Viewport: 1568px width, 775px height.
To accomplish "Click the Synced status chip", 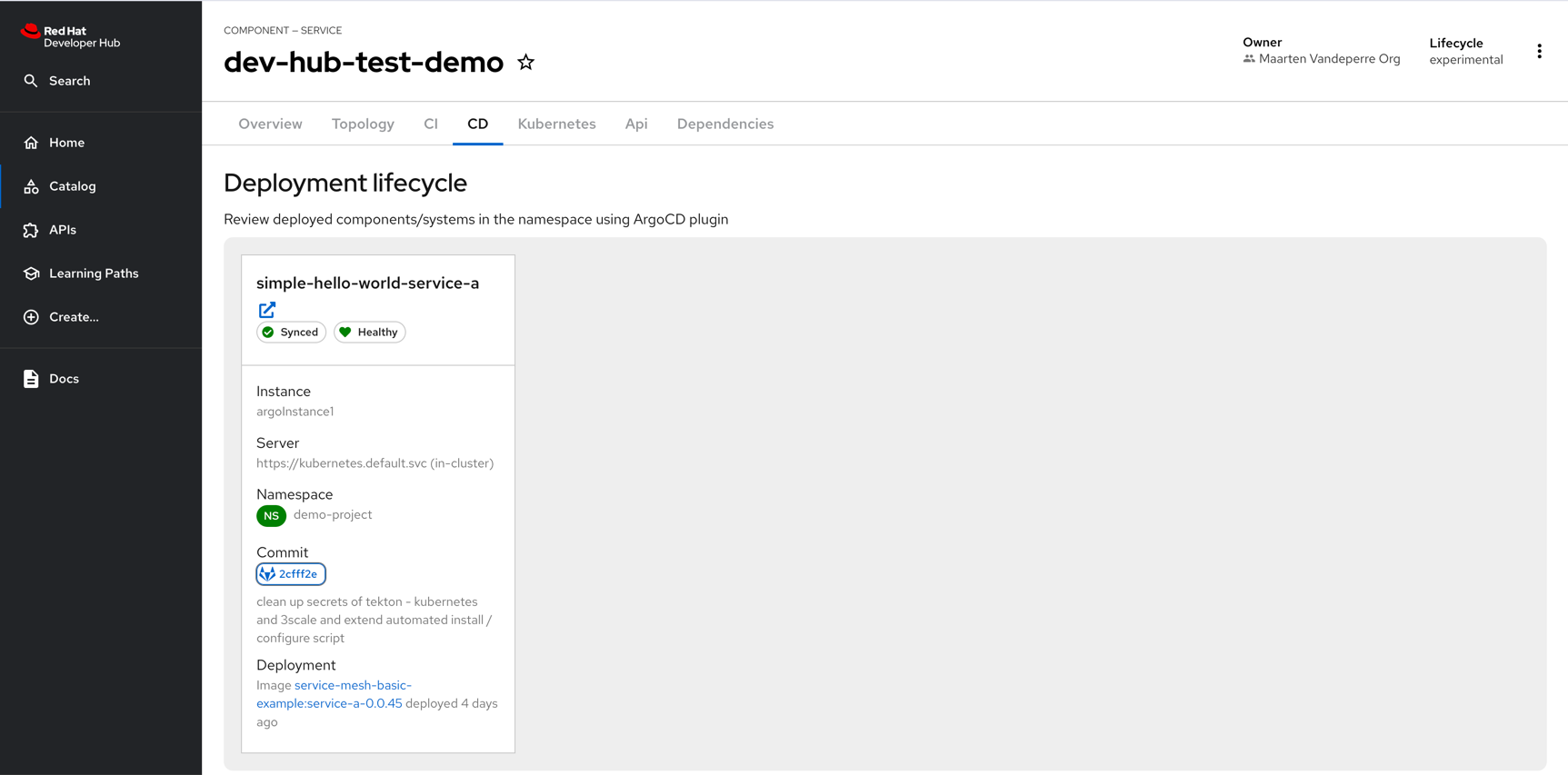I will click(x=291, y=333).
